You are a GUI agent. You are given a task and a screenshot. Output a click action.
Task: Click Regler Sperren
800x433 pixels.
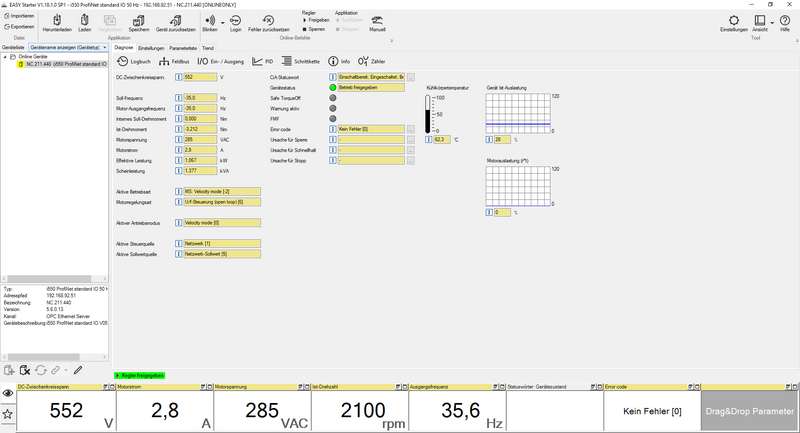coord(314,29)
